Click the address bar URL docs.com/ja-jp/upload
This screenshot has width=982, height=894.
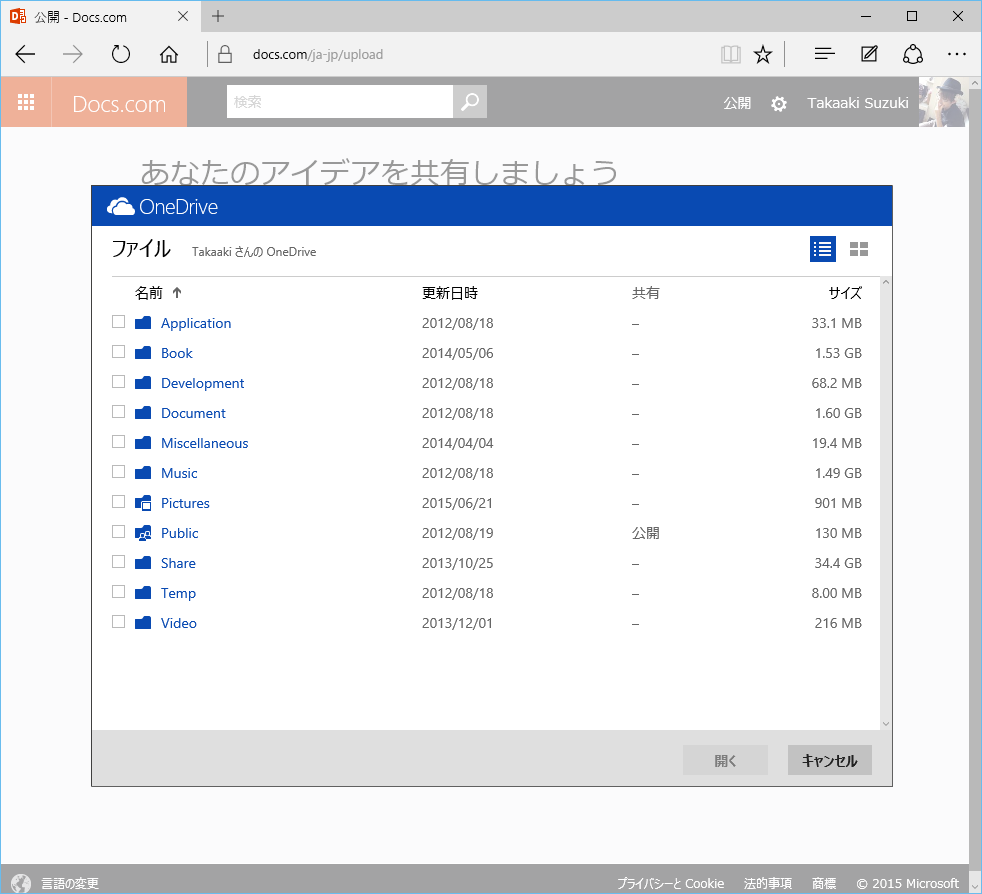[x=318, y=55]
